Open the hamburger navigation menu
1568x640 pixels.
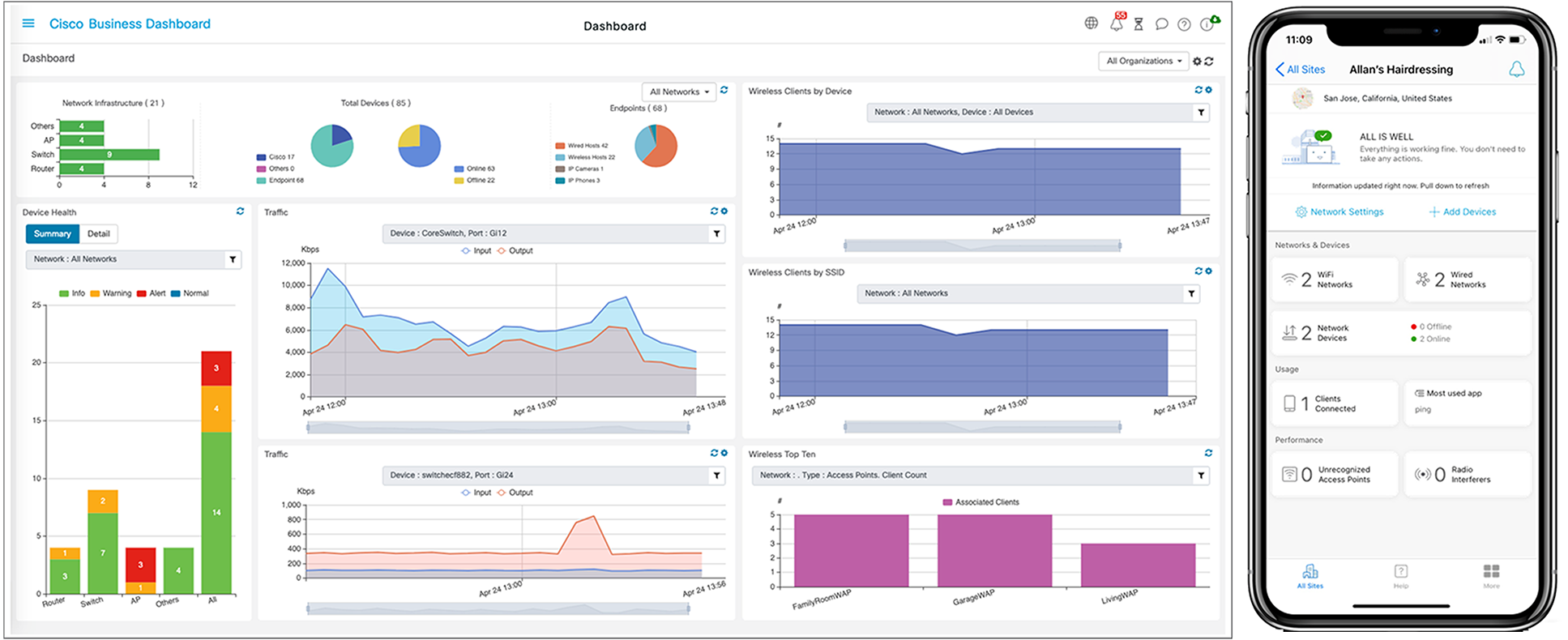coord(28,23)
